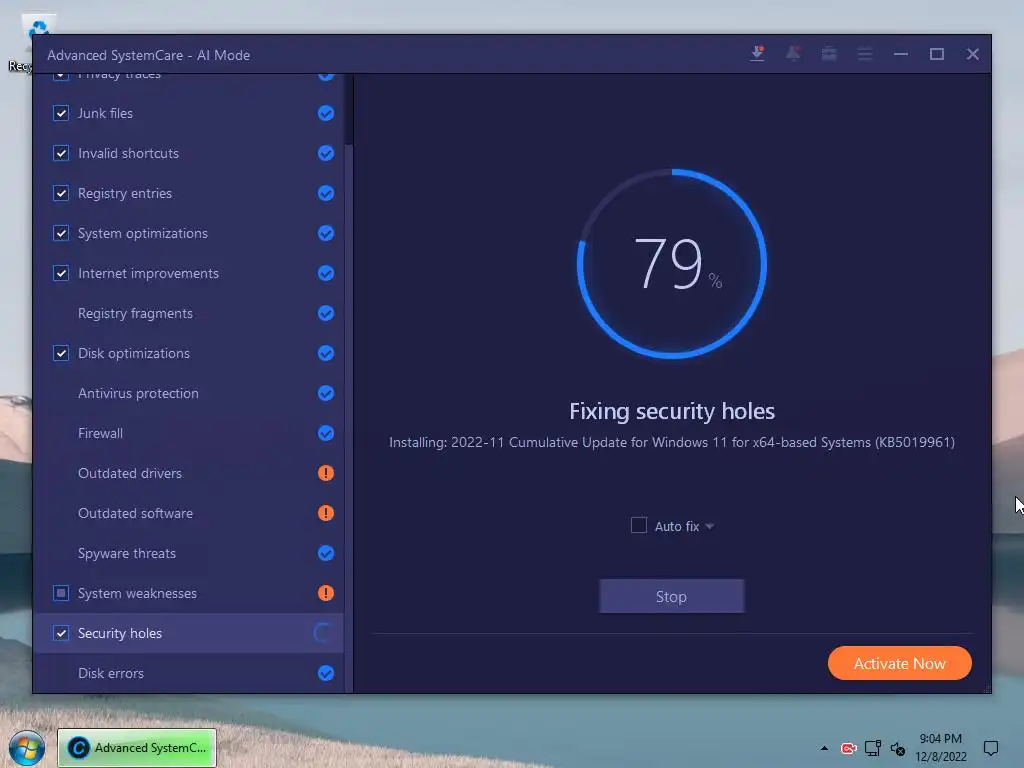Select the Firewall row label
The image size is (1024, 768).
click(100, 433)
